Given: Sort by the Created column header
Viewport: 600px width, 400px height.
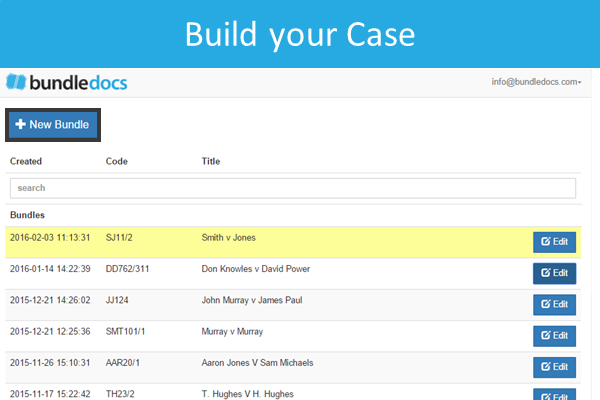Looking at the screenshot, I should point(26,161).
